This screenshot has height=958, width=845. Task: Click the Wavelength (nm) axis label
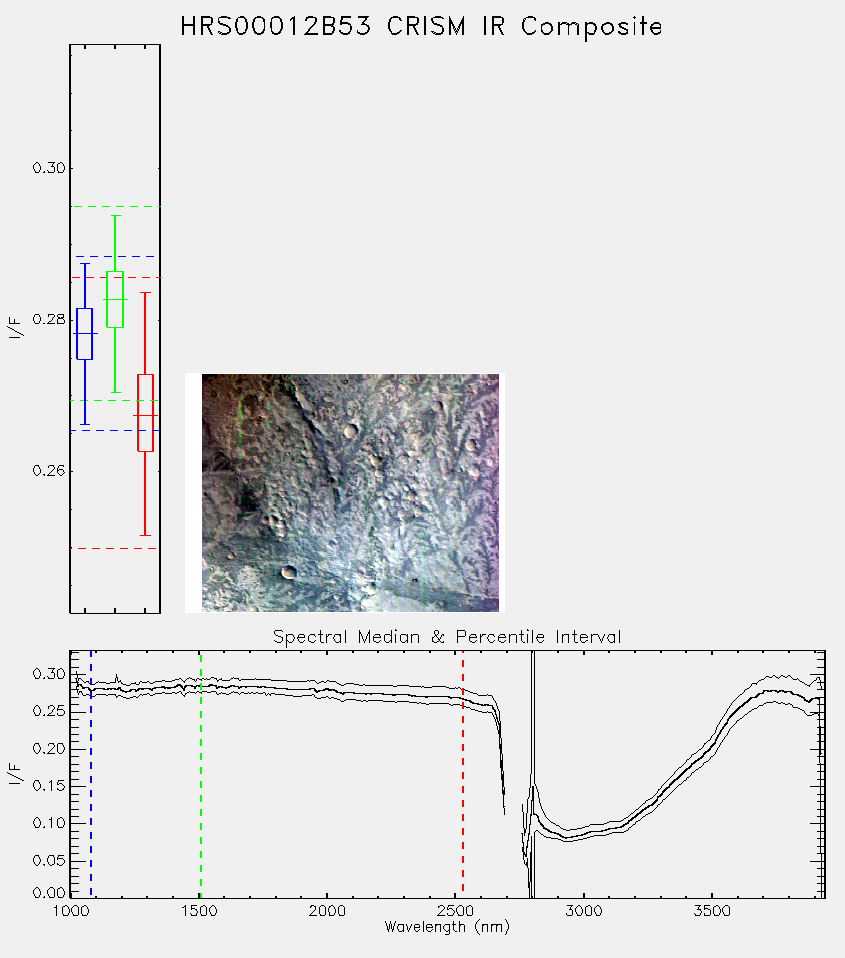447,927
